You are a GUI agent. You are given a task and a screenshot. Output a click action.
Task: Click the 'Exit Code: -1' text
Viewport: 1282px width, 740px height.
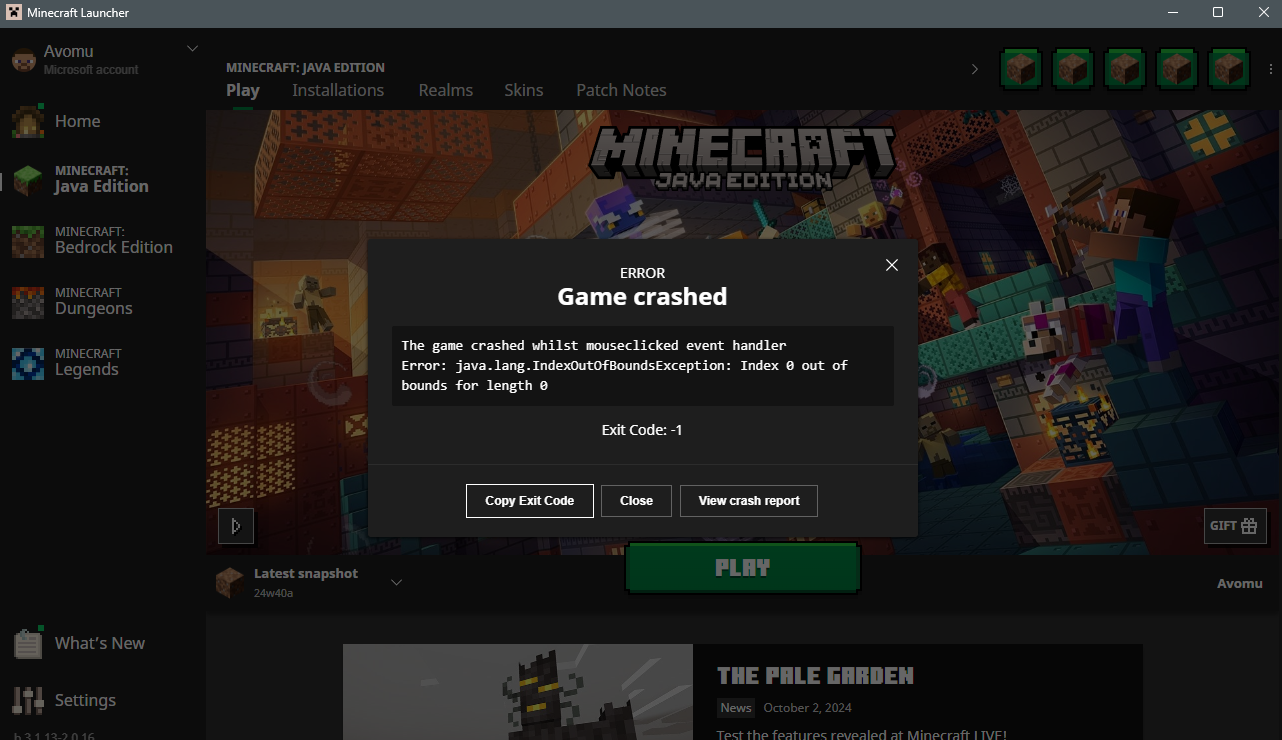[x=642, y=430]
